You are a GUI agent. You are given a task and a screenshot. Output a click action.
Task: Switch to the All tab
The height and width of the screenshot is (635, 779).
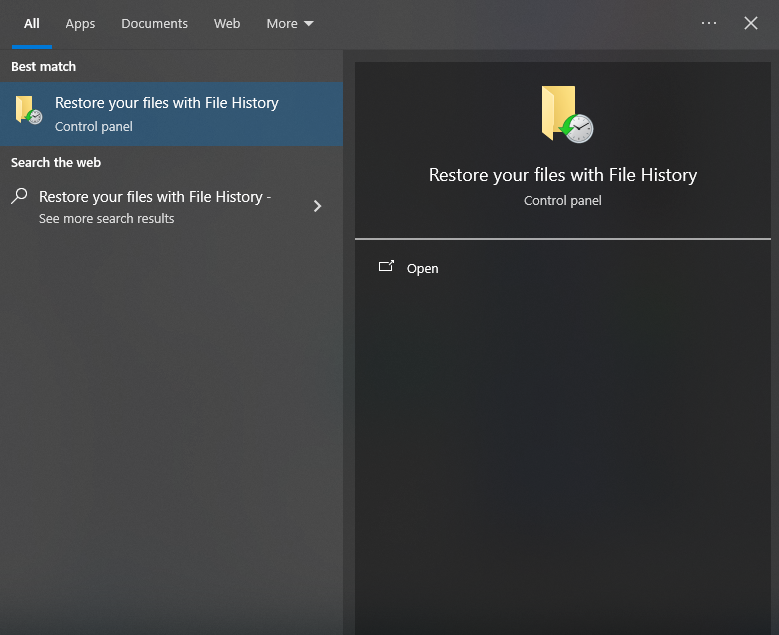pyautogui.click(x=32, y=23)
